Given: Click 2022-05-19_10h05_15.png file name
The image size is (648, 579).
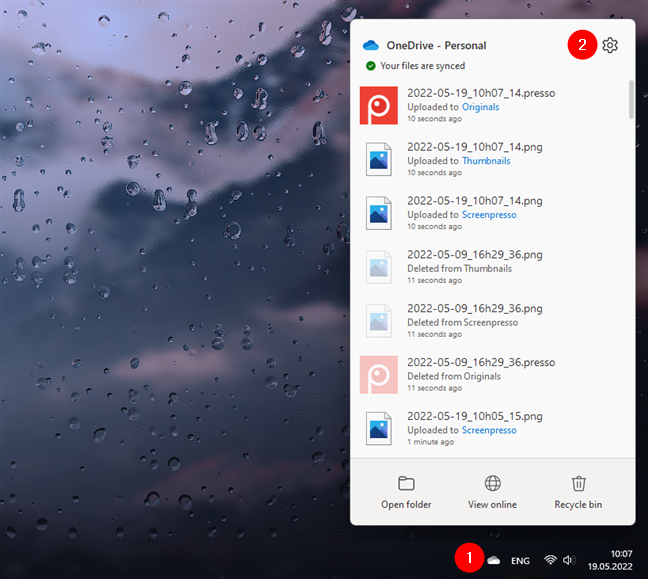Looking at the screenshot, I should pyautogui.click(x=475, y=416).
